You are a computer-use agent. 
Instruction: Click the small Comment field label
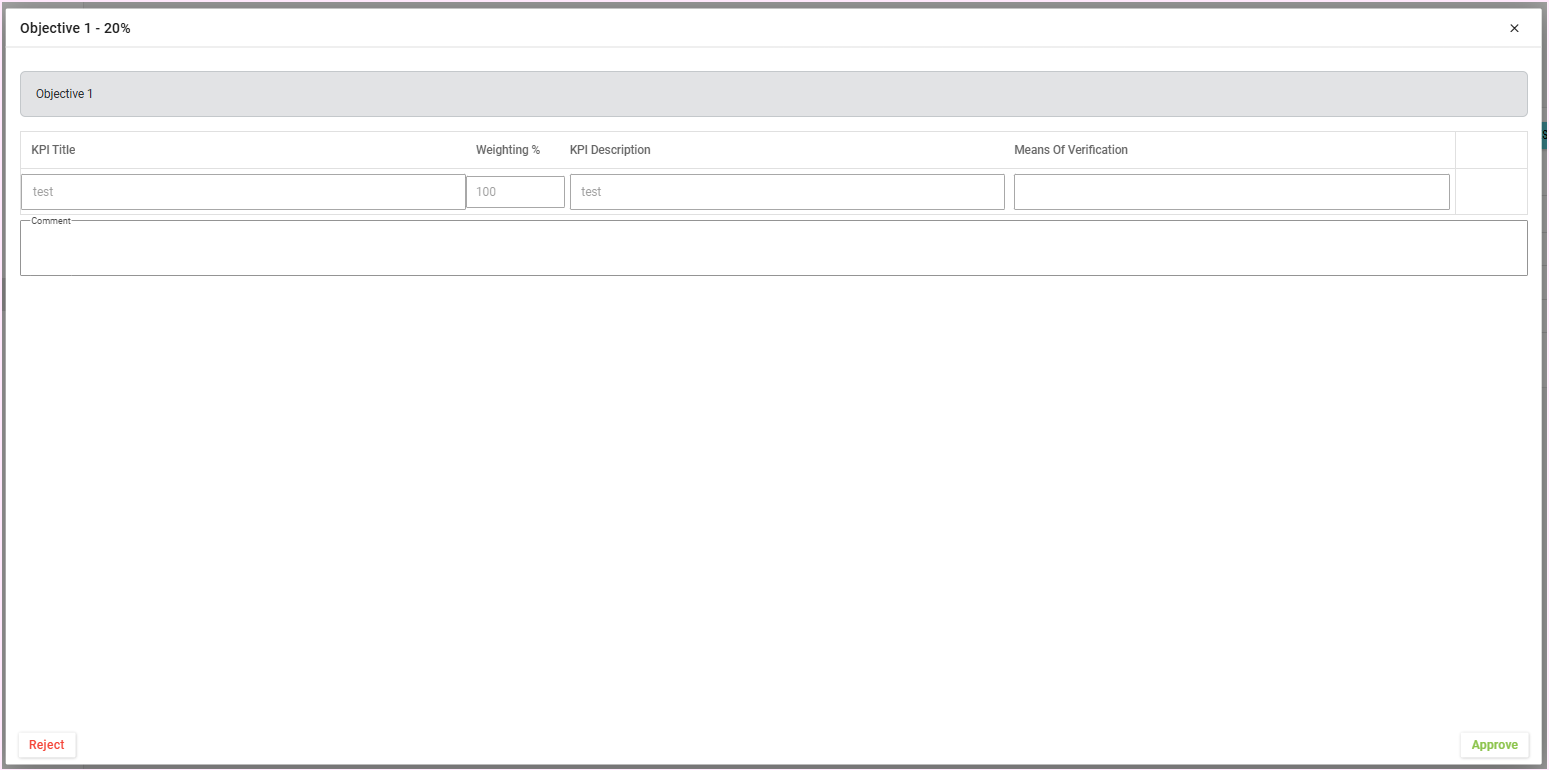(51, 221)
